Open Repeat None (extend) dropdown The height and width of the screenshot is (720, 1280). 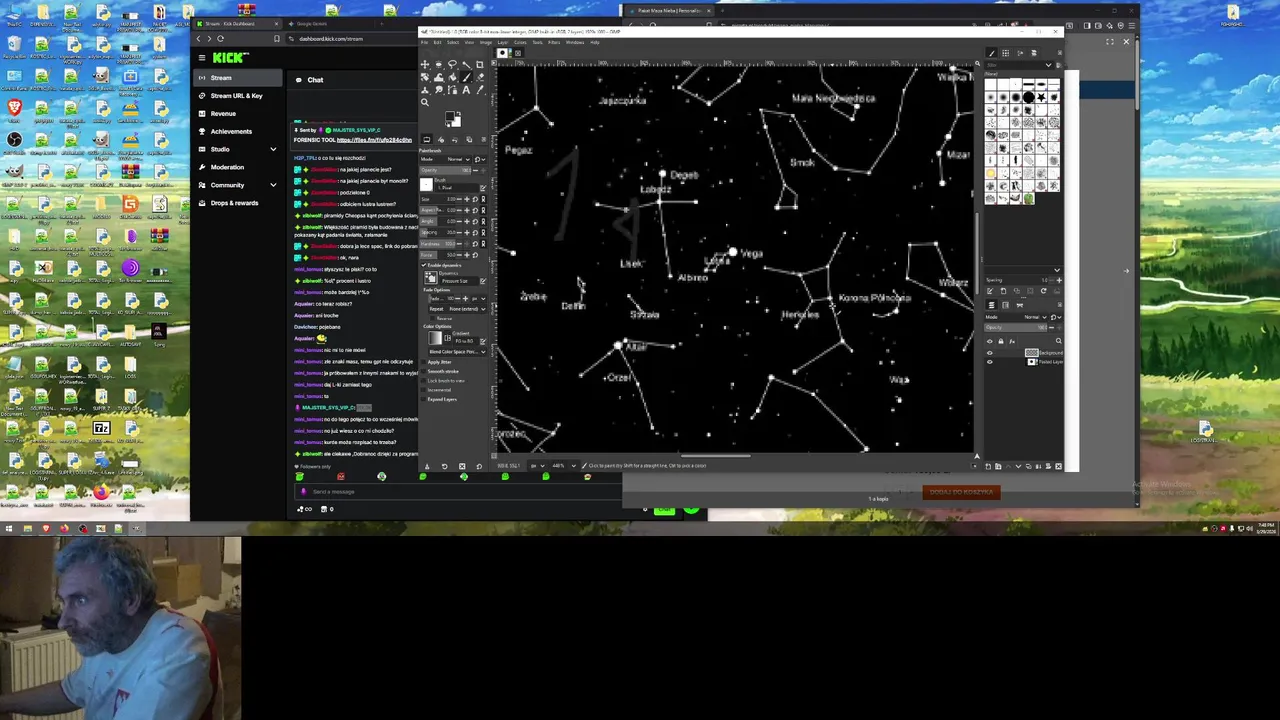(x=457, y=309)
